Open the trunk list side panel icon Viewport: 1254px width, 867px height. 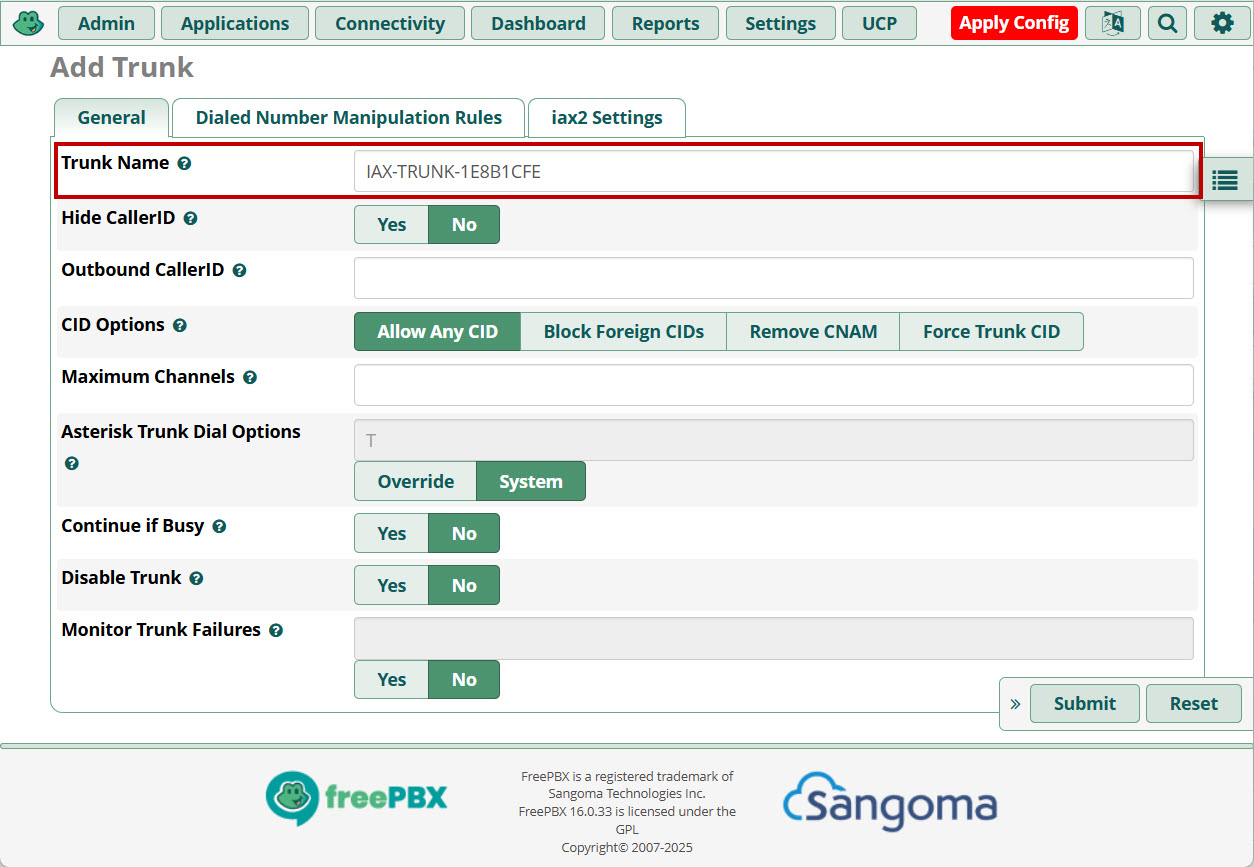click(1225, 180)
